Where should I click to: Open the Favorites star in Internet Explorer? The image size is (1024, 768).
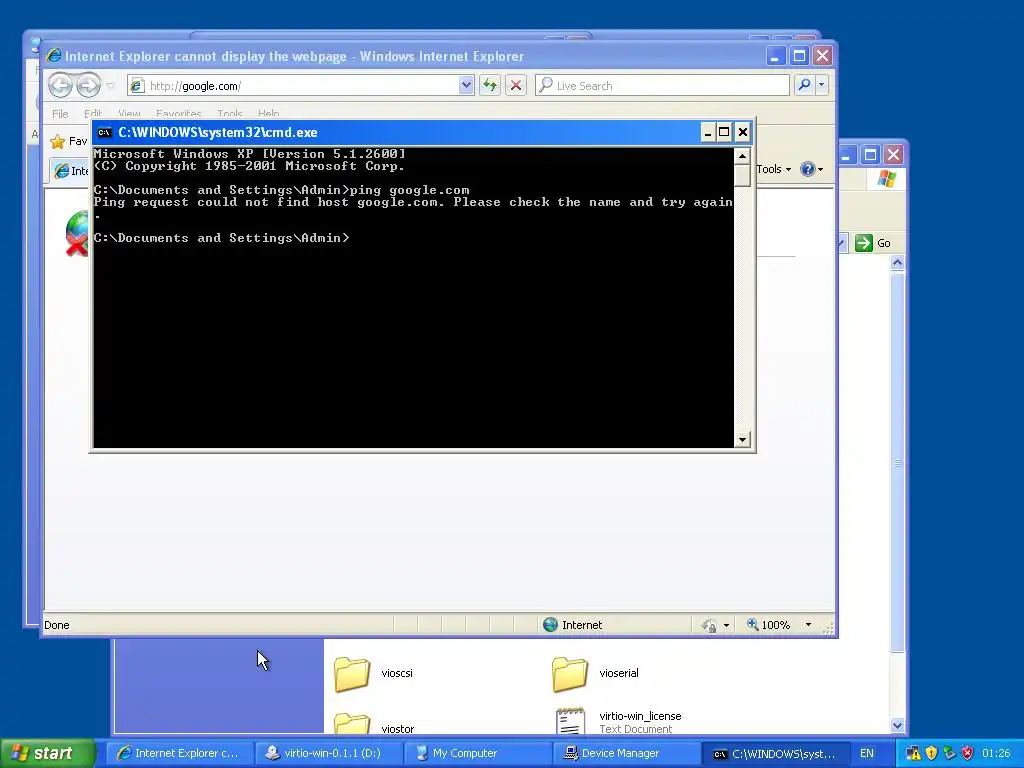(58, 141)
